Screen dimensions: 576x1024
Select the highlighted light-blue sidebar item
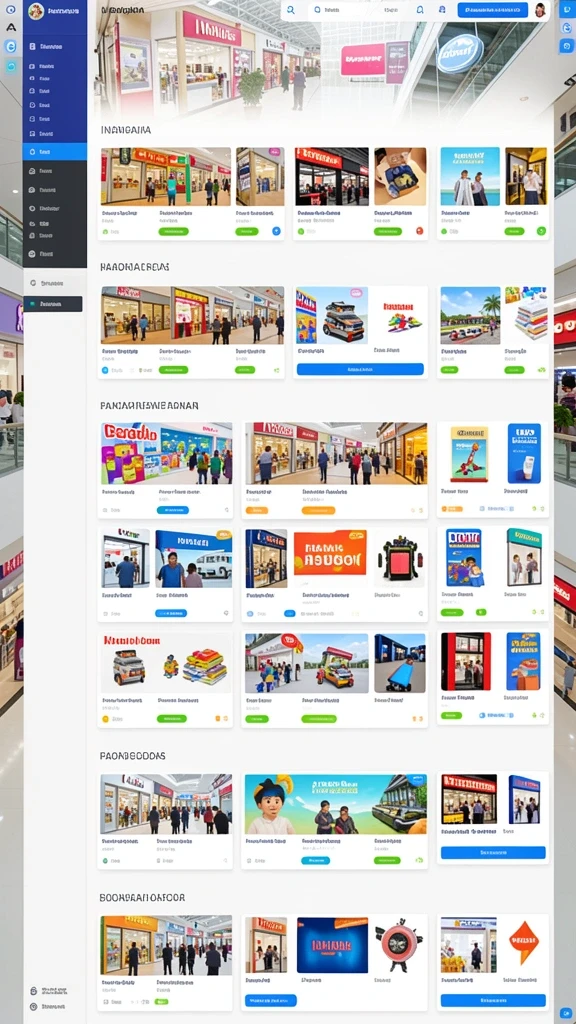54,152
